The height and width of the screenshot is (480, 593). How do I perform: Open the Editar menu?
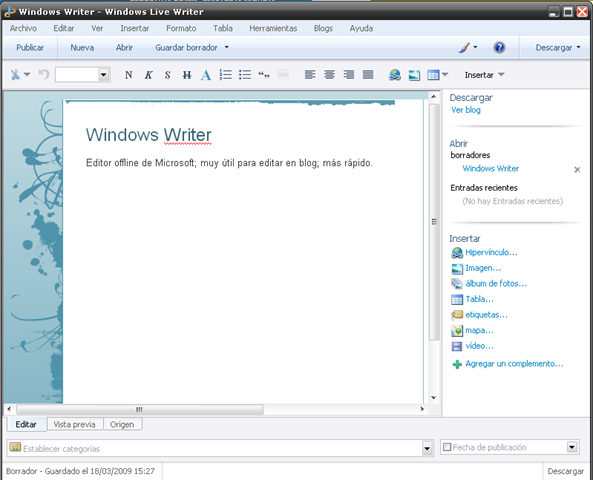(64, 28)
